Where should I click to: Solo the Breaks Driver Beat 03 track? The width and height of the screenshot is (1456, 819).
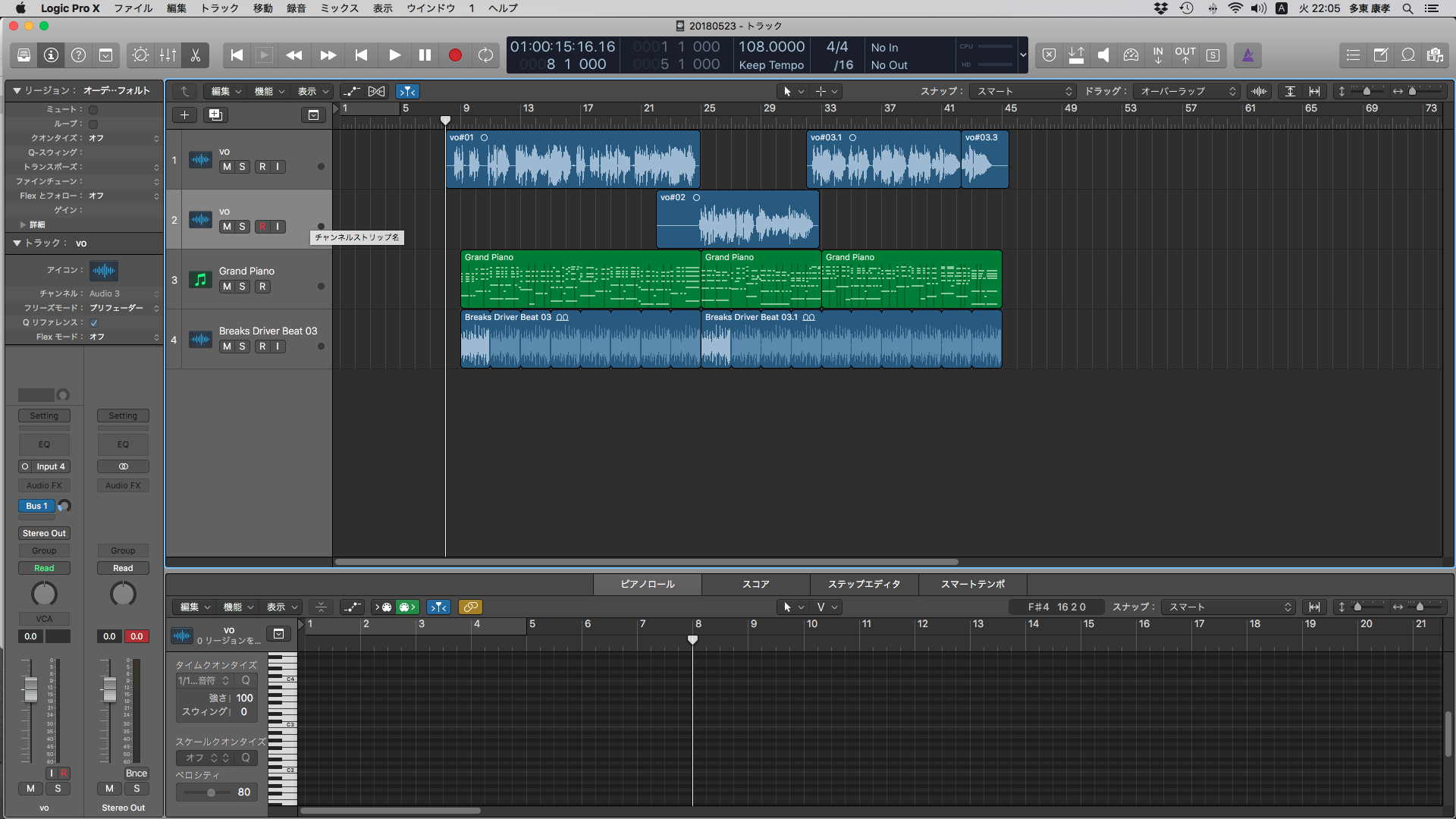pos(242,347)
